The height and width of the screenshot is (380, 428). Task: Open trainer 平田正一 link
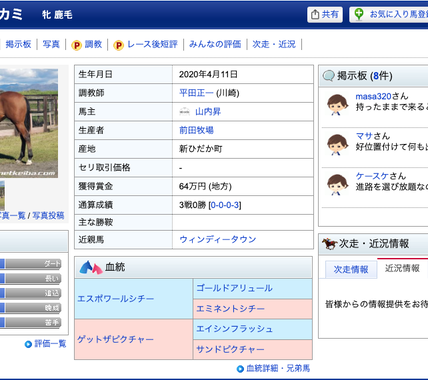(x=196, y=93)
